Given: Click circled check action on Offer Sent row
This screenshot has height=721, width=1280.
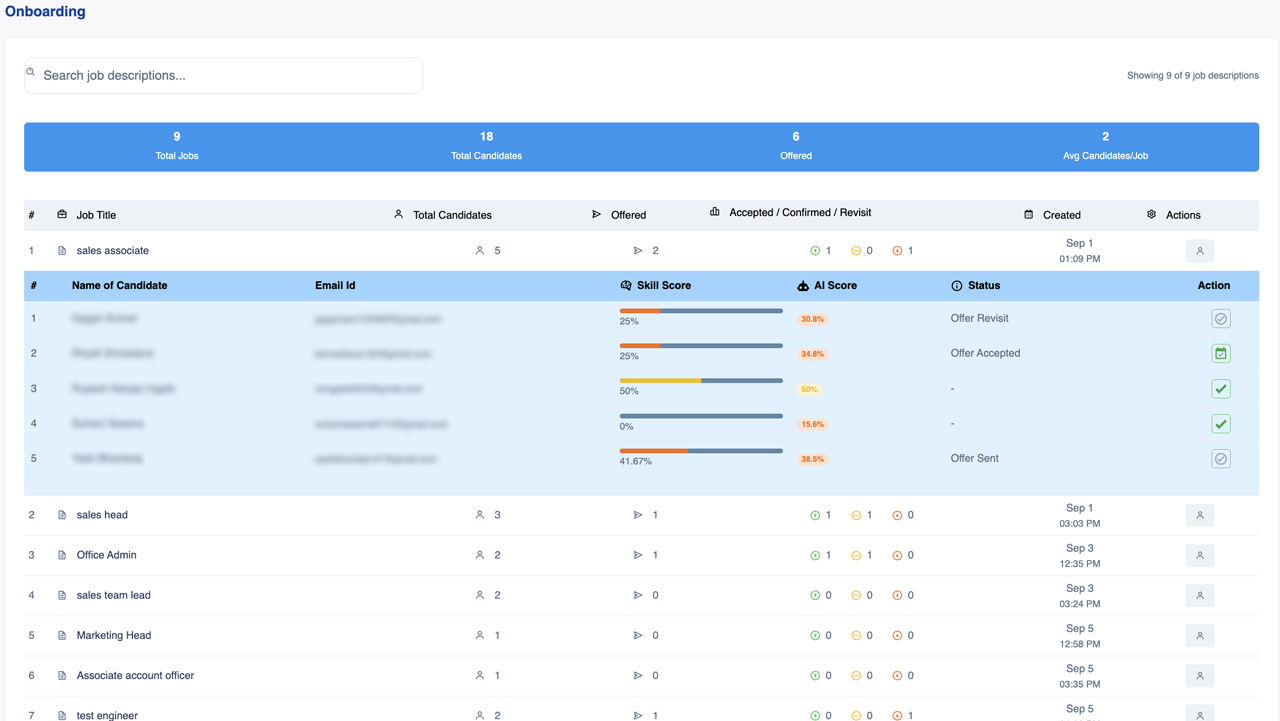Looking at the screenshot, I should (x=1220, y=458).
